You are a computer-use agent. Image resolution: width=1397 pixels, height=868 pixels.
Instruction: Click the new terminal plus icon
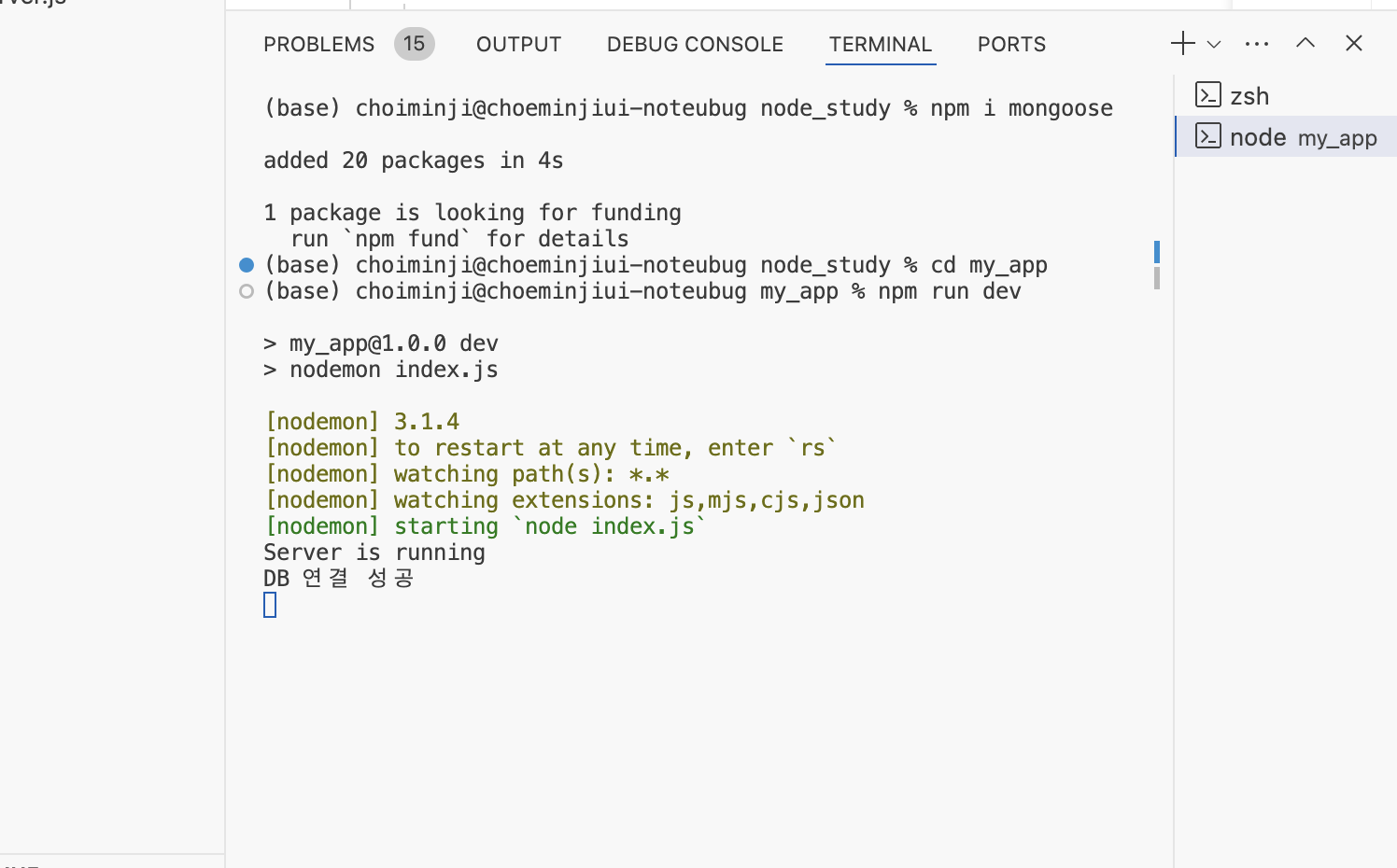tap(1182, 43)
